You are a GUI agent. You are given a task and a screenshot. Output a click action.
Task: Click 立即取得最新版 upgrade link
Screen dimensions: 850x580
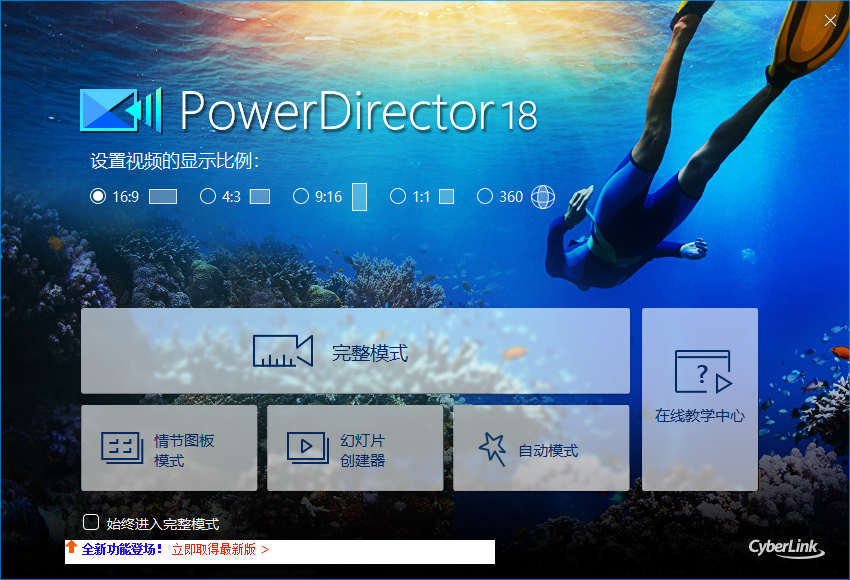click(220, 550)
